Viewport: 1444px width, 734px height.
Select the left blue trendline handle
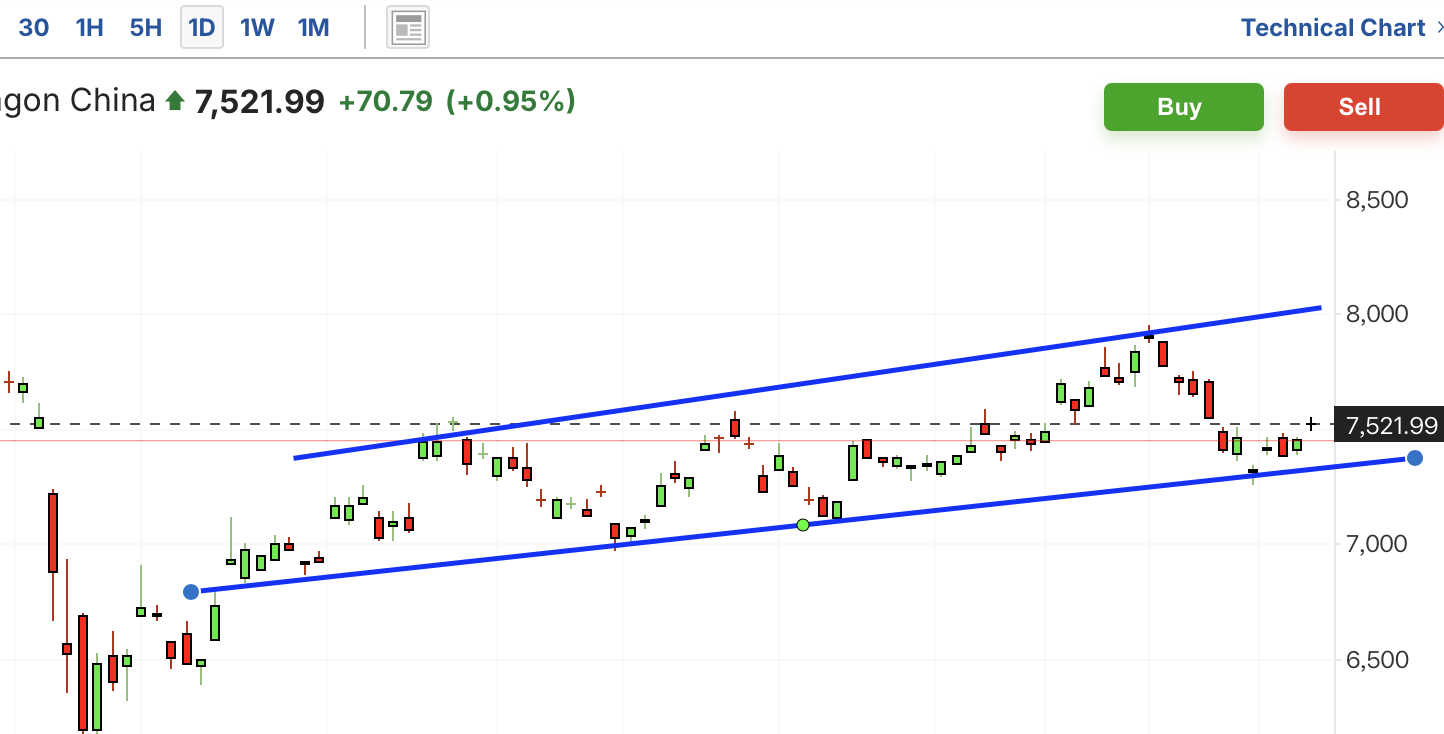191,591
